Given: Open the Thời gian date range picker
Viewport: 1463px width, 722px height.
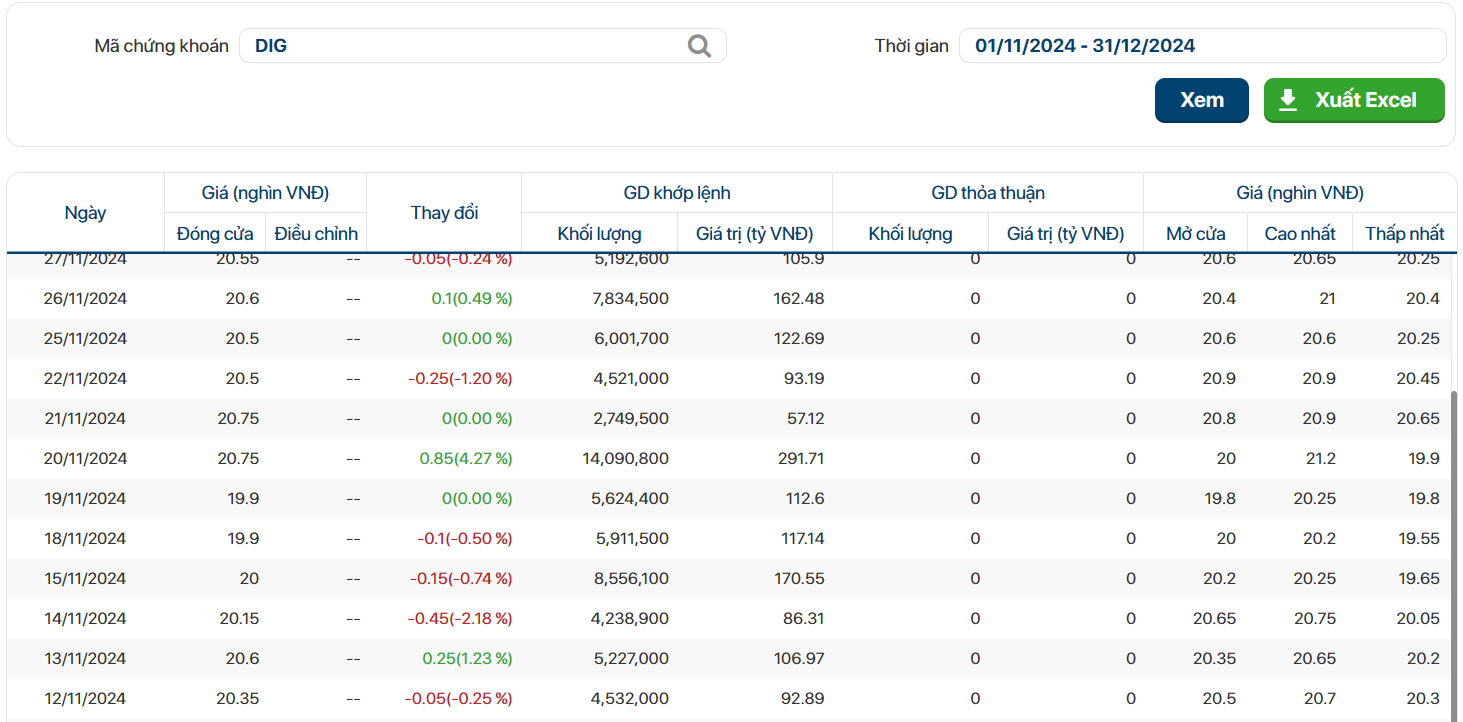Looking at the screenshot, I should click(1201, 46).
